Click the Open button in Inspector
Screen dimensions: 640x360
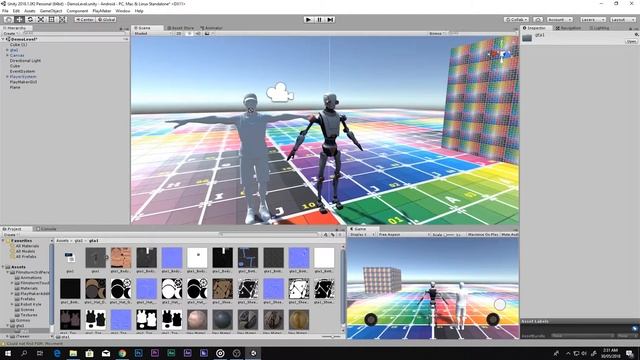[631, 41]
